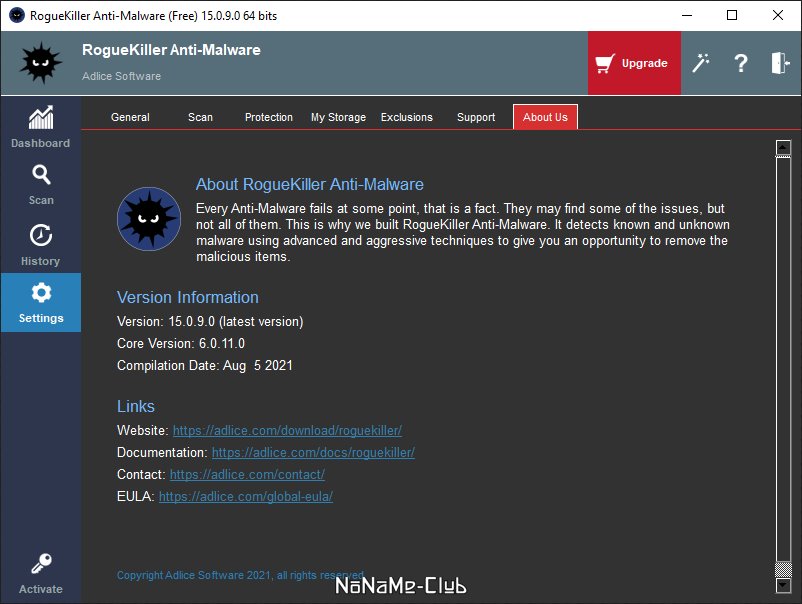Click the RogueKiller logo in the header
Viewport: 802px width, 604px height.
coord(40,63)
